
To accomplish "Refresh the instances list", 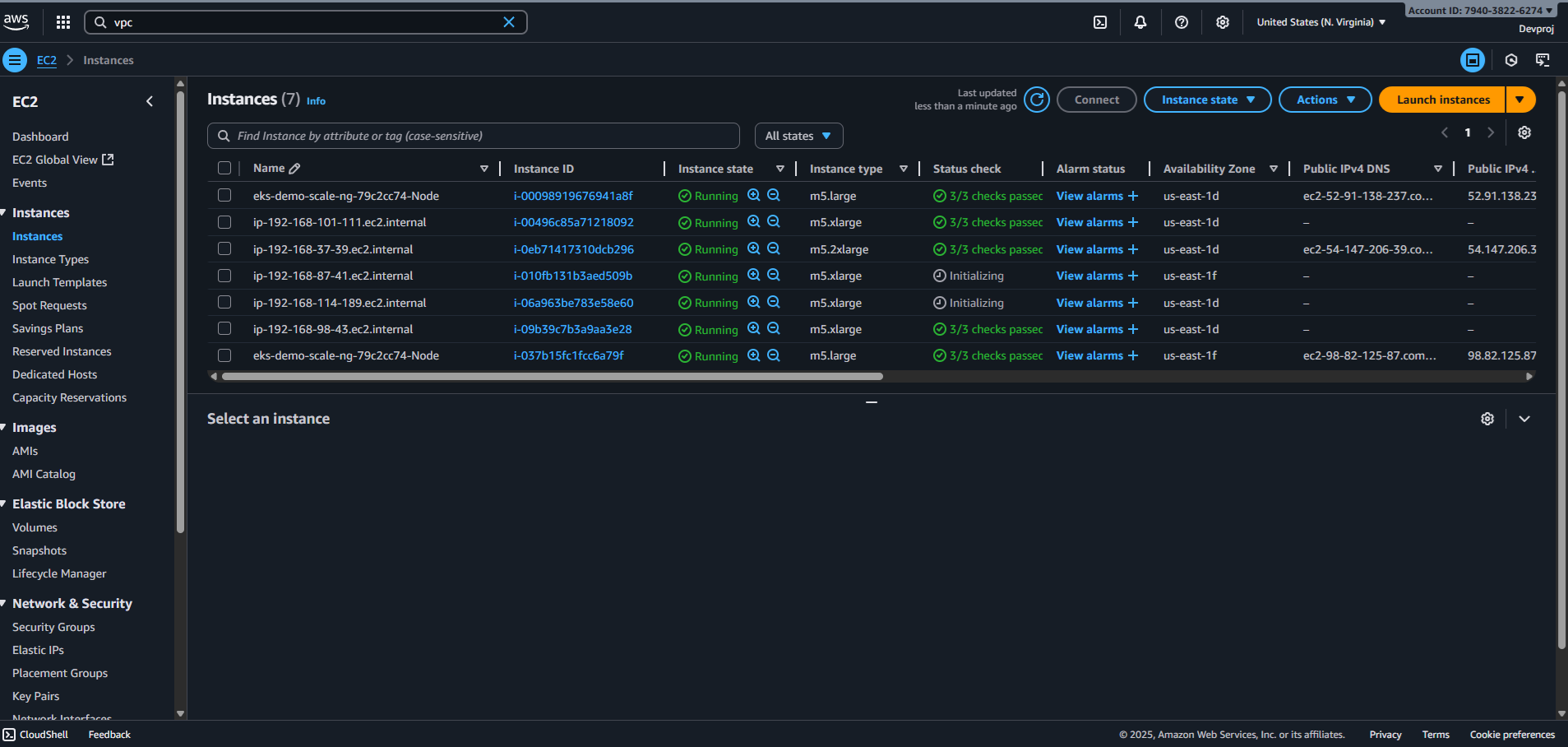I will coord(1037,100).
